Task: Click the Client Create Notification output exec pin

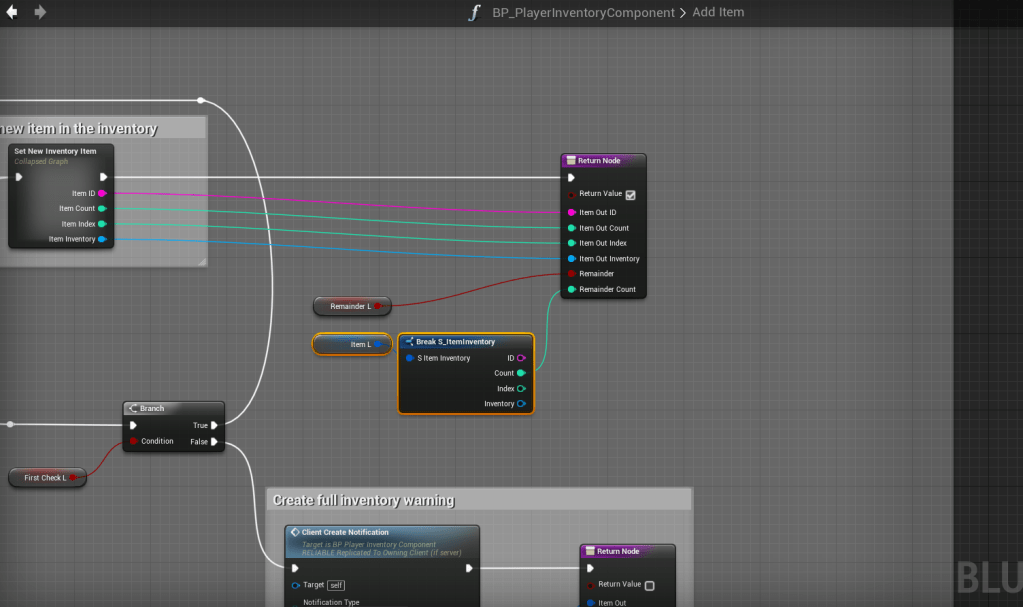Action: tap(469, 568)
